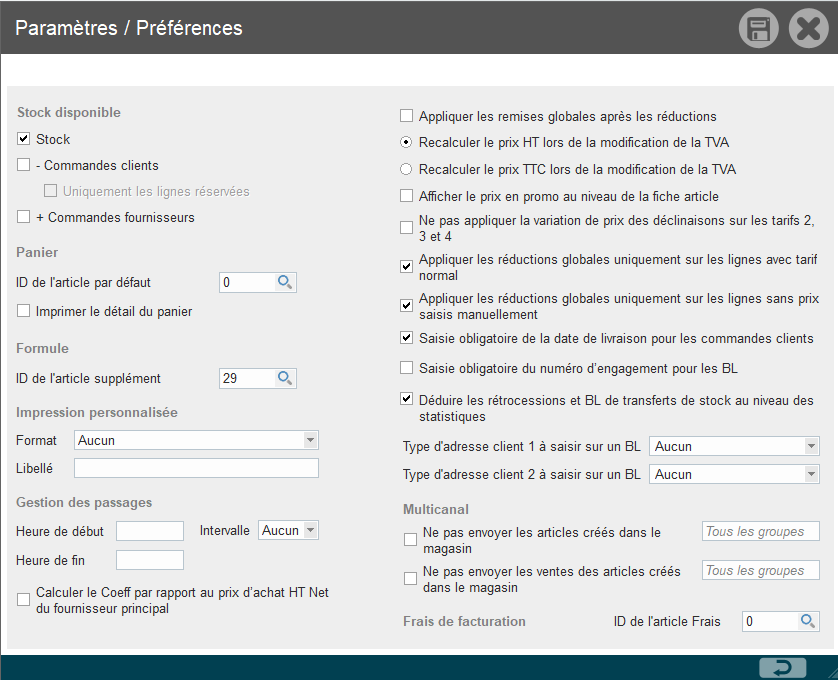Enable the '- Commandes clients' checkbox

coord(24,165)
